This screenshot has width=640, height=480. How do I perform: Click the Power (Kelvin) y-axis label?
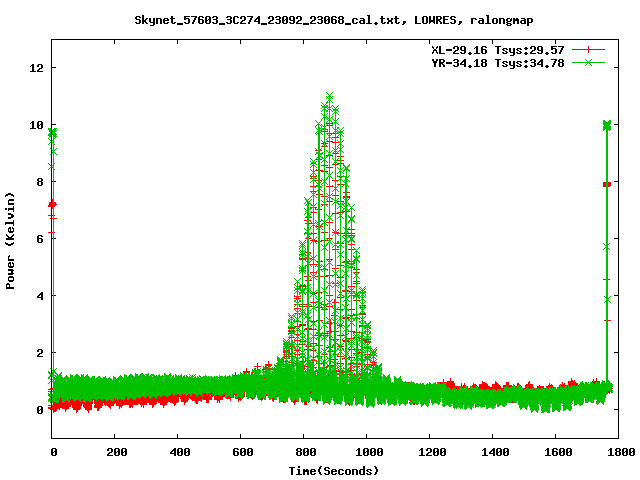tap(10, 241)
